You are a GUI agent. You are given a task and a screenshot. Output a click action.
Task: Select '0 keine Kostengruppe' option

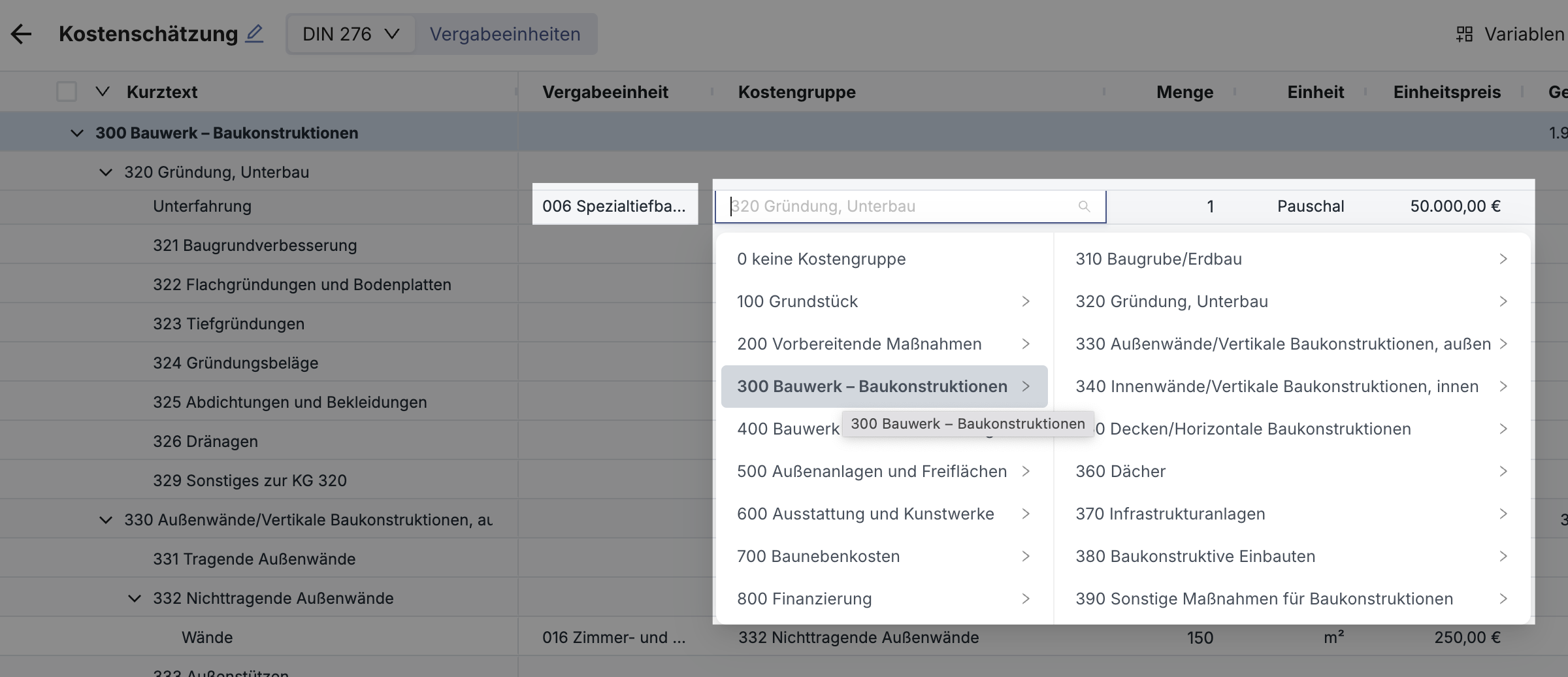click(x=821, y=259)
